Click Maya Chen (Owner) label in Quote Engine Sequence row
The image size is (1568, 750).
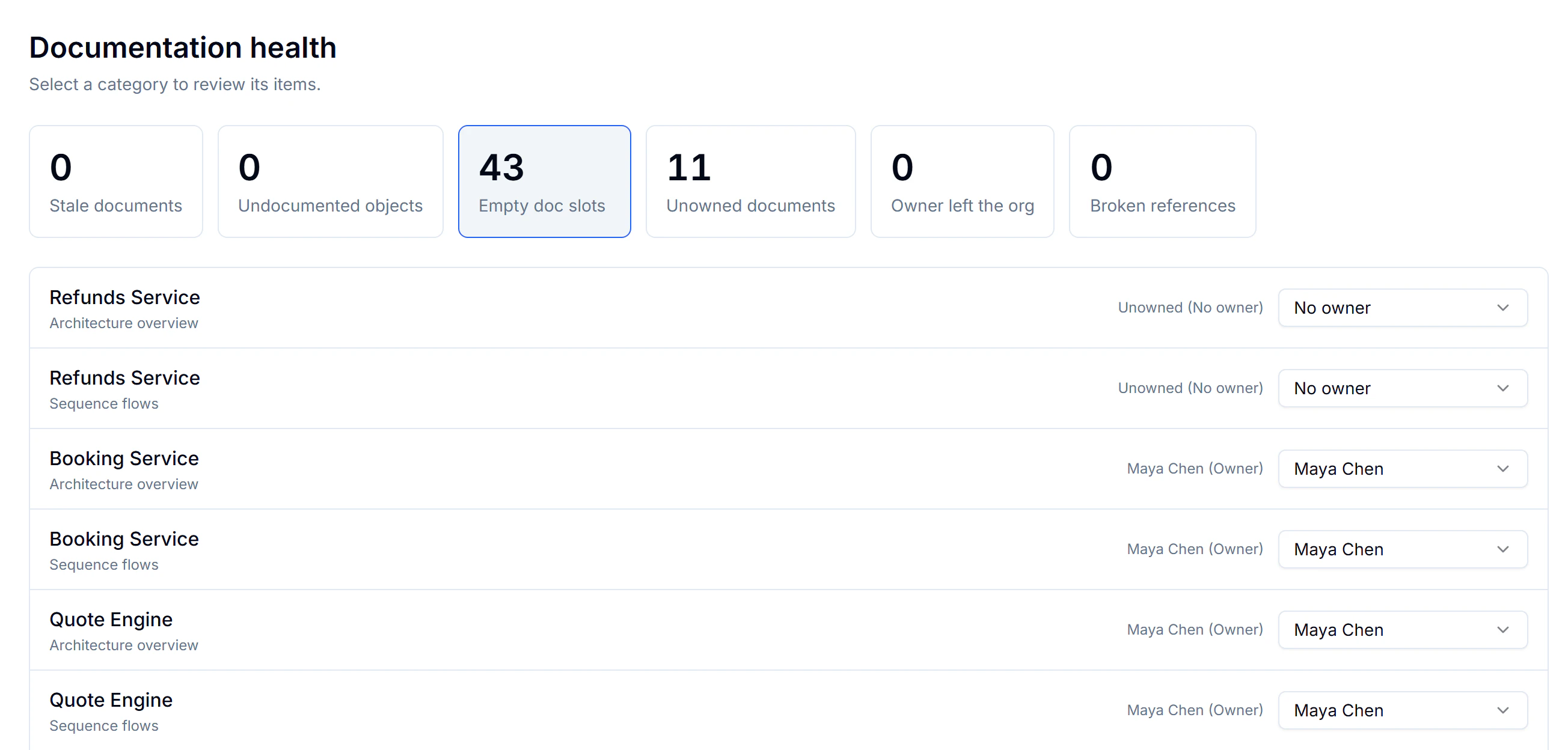click(1194, 710)
